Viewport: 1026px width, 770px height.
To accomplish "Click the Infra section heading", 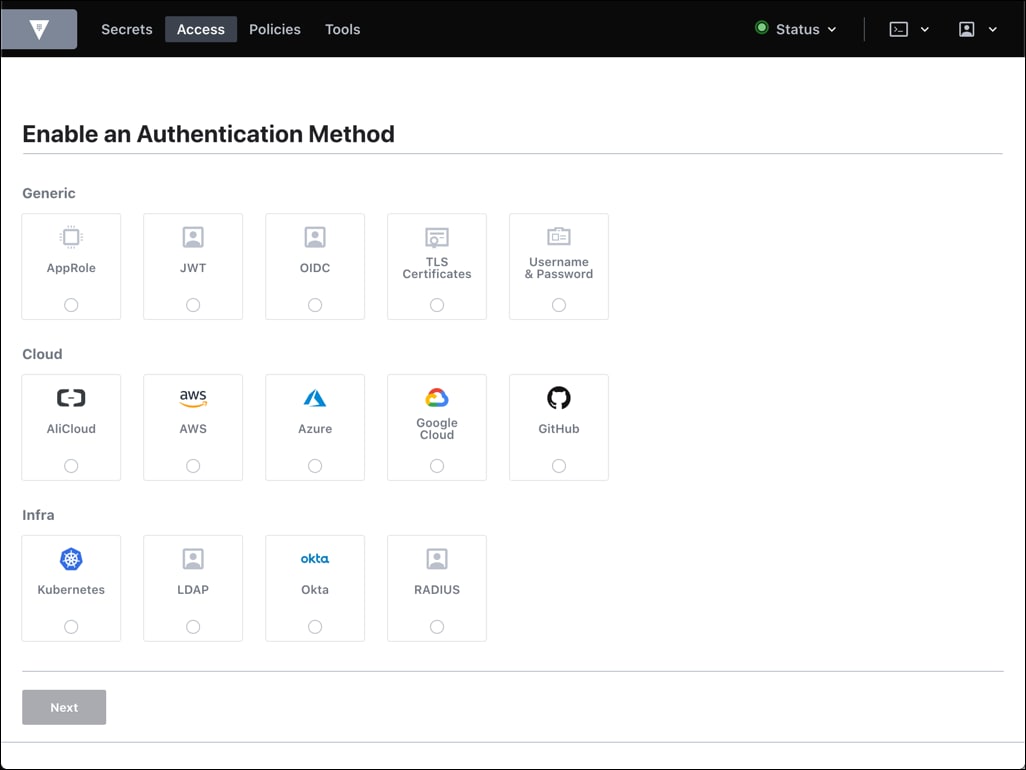I will pyautogui.click(x=39, y=516).
